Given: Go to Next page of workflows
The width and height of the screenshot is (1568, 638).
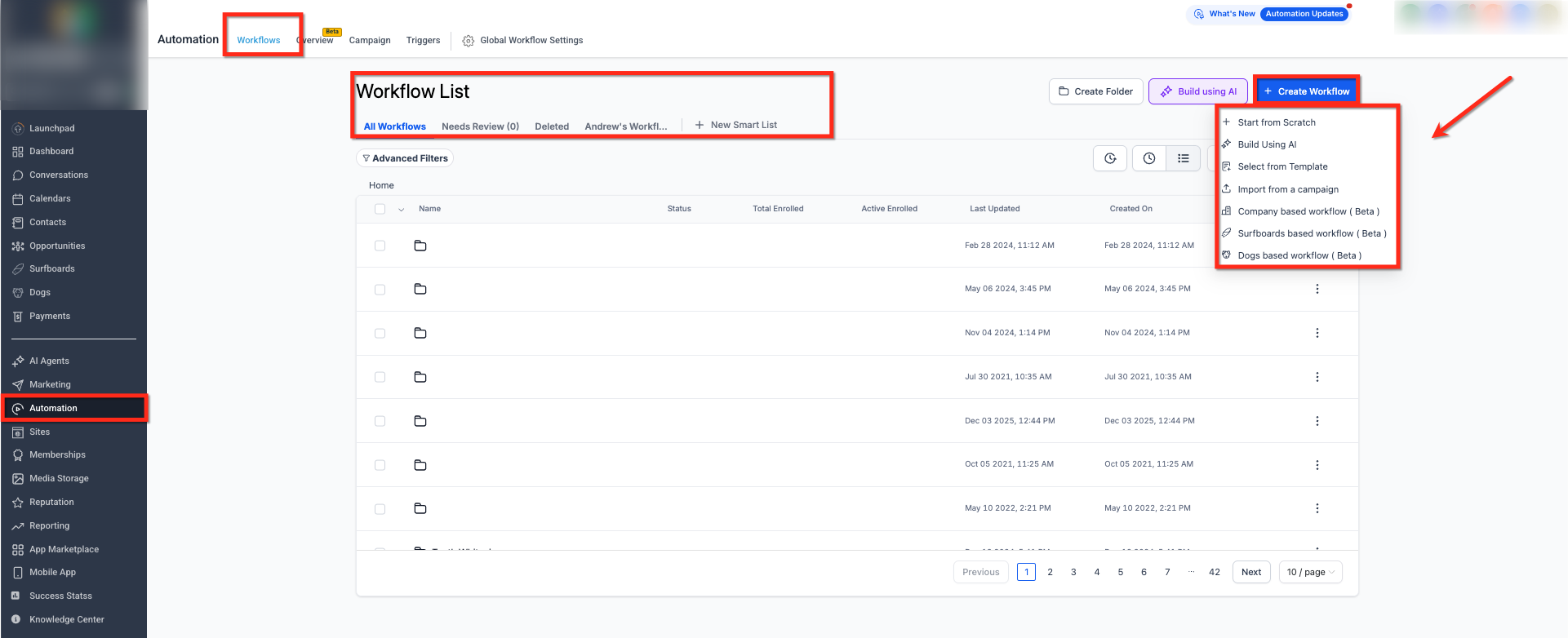Looking at the screenshot, I should [x=1251, y=572].
